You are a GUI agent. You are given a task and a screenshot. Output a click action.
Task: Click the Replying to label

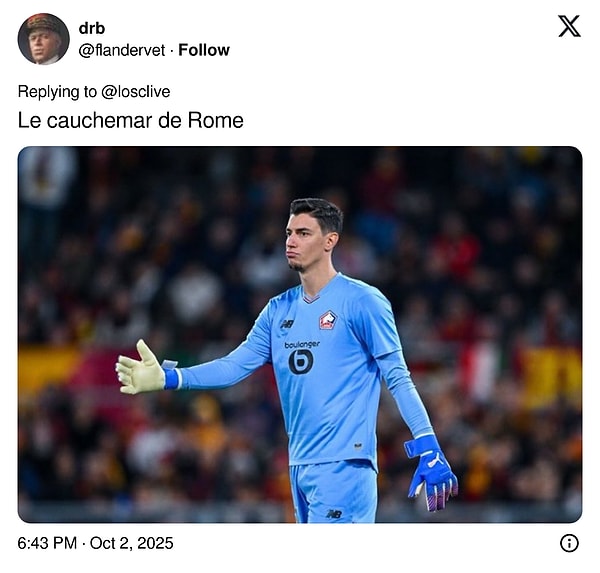point(57,92)
